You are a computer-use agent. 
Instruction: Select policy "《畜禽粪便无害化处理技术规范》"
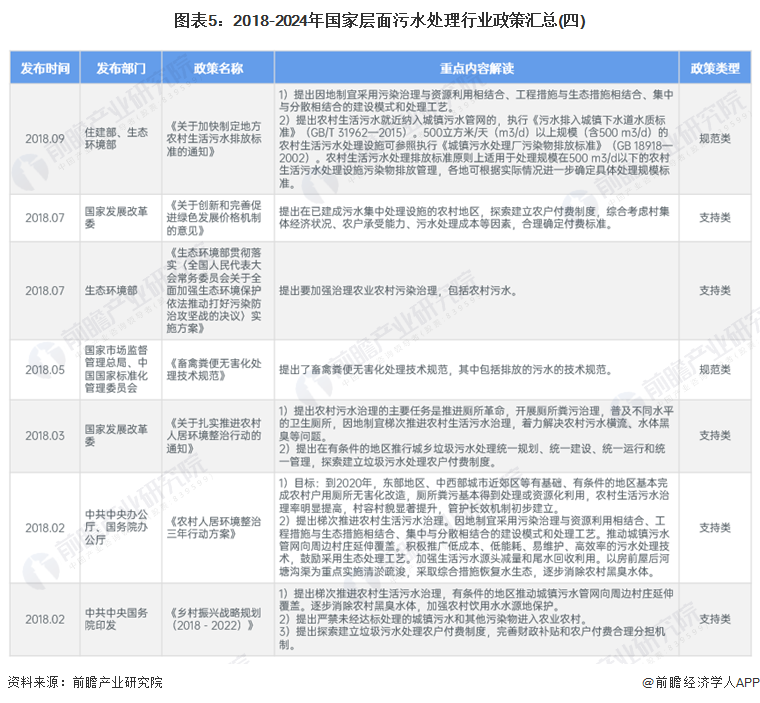[214, 369]
